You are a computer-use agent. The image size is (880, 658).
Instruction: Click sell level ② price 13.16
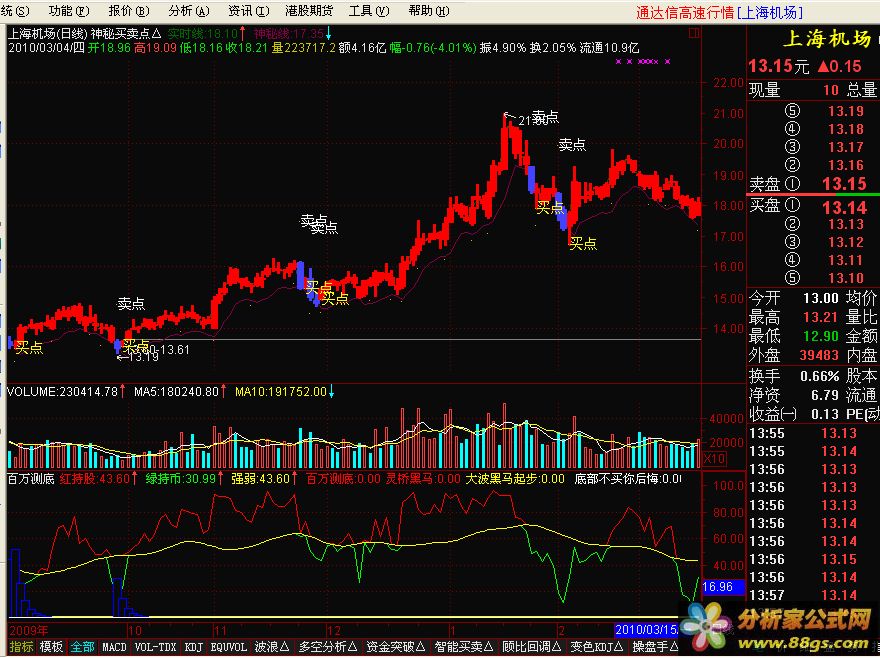point(846,165)
